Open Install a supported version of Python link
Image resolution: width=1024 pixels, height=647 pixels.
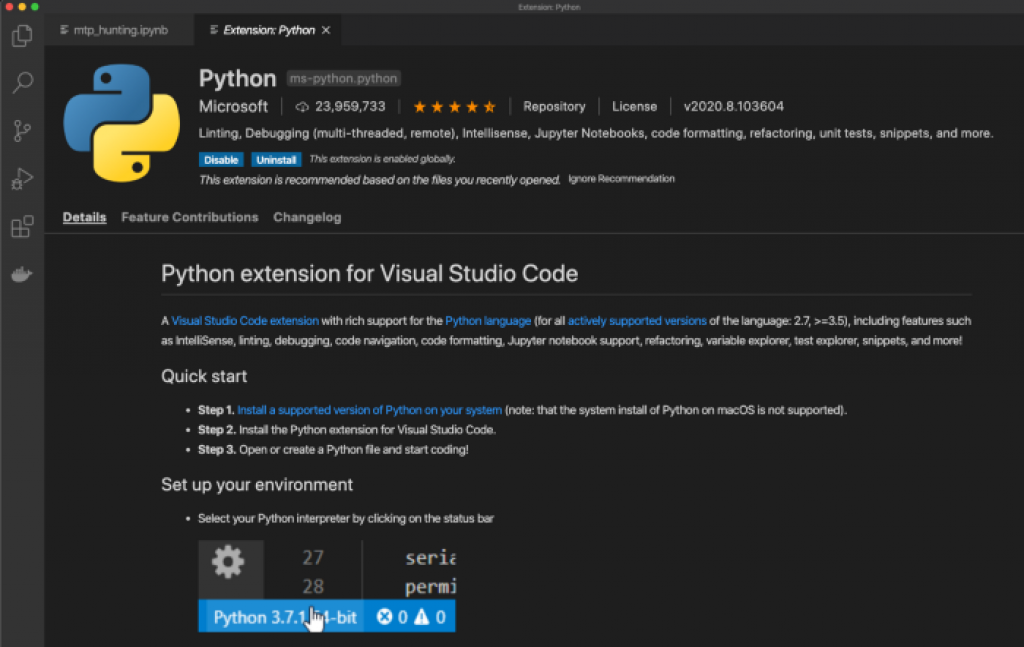pos(369,410)
